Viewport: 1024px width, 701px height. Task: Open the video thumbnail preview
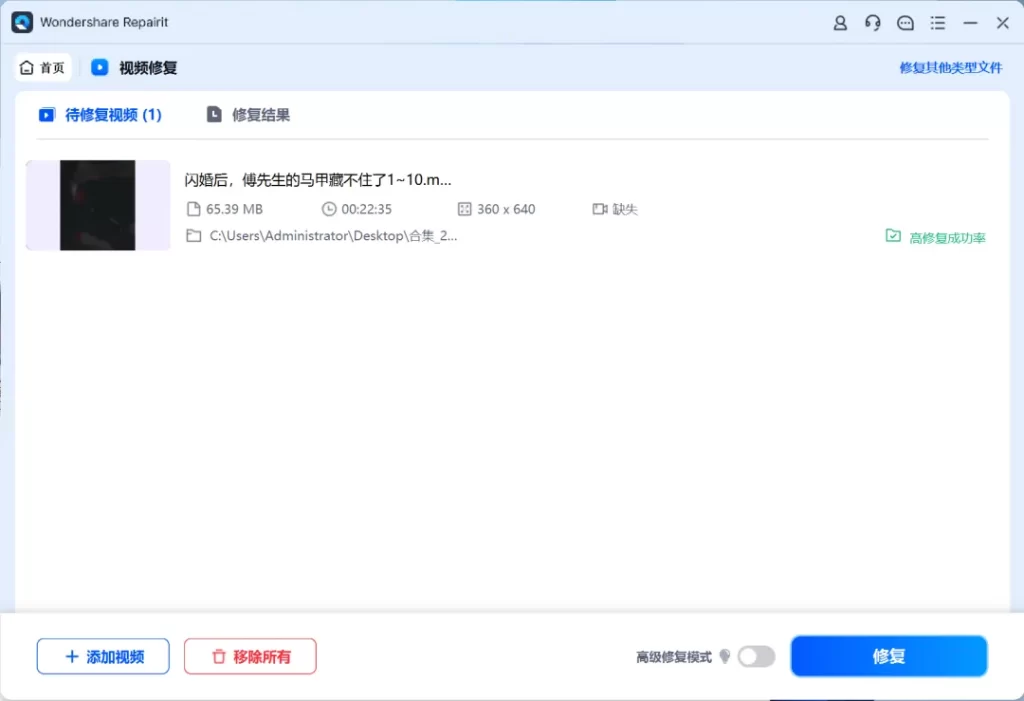[98, 205]
